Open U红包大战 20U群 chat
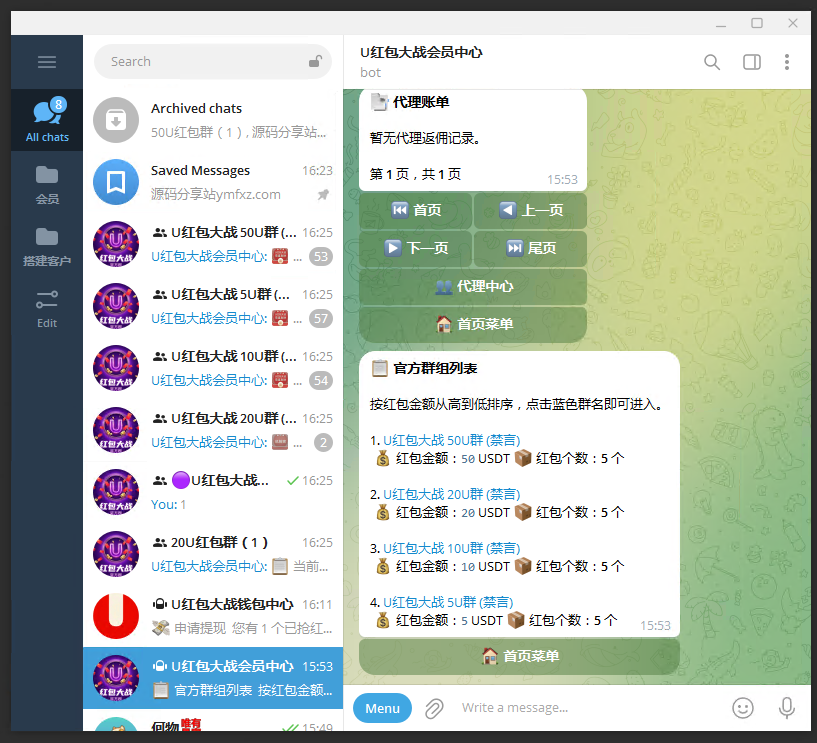The height and width of the screenshot is (743, 817). [x=213, y=430]
